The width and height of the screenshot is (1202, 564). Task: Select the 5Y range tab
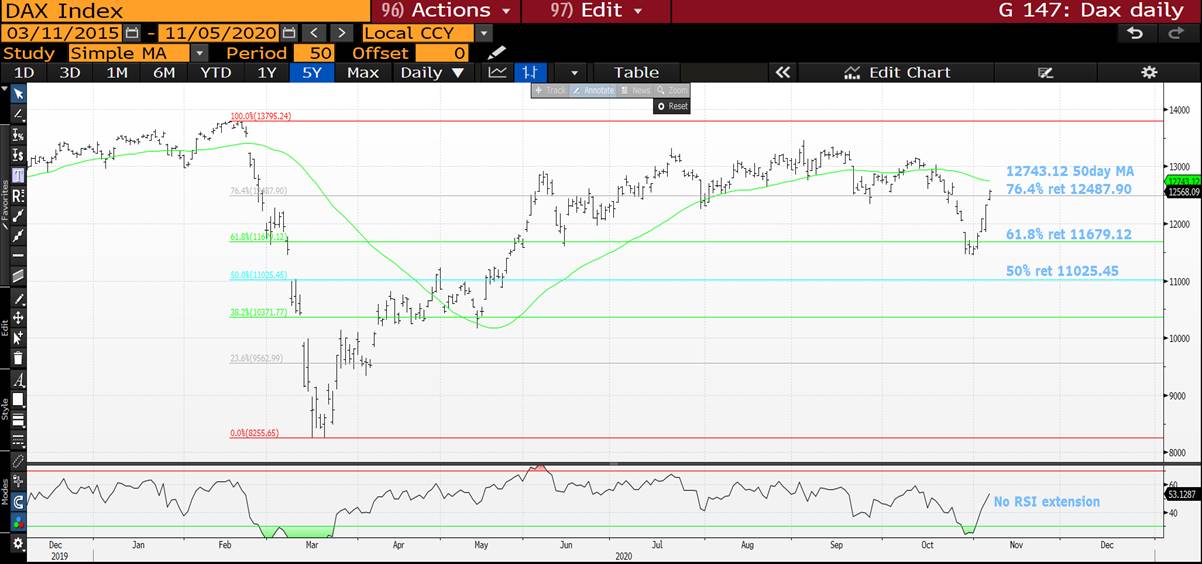point(313,72)
